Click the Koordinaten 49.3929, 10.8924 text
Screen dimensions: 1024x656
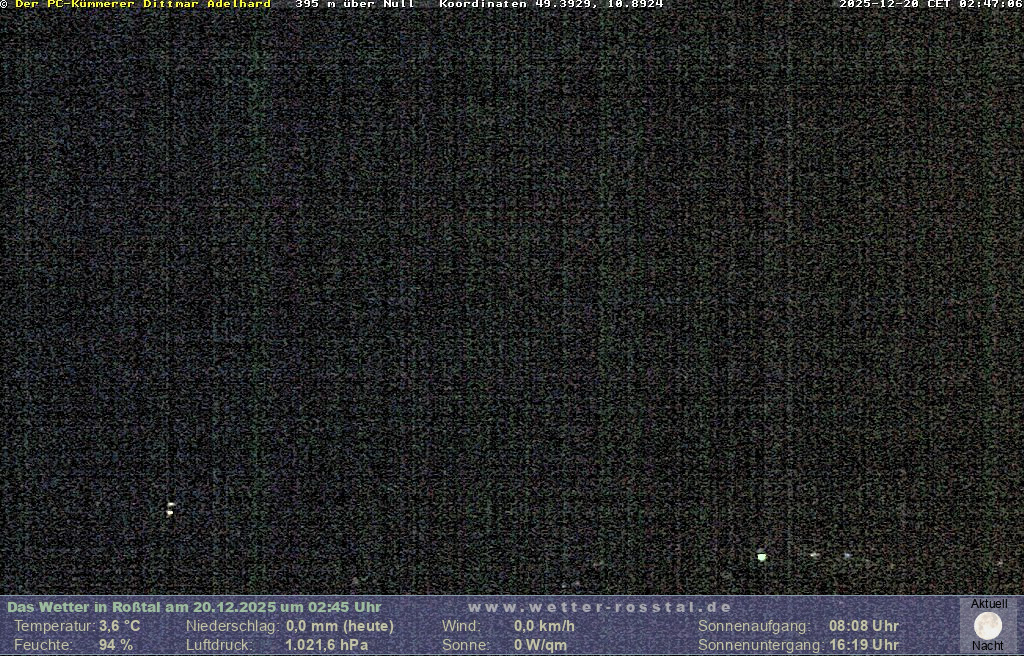551,5
